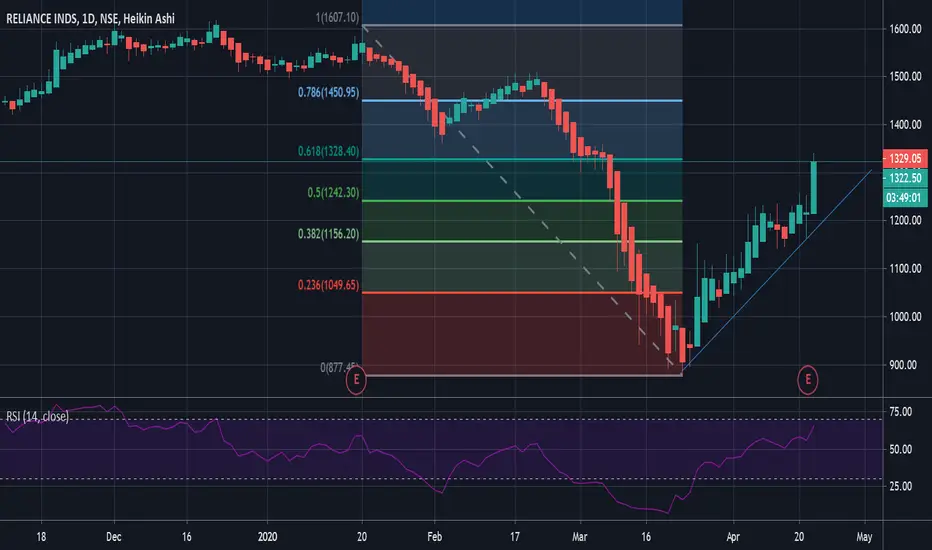The height and width of the screenshot is (550, 932).
Task: Click the 0.382(1156.20) Fibonacci level label
Action: coord(328,234)
